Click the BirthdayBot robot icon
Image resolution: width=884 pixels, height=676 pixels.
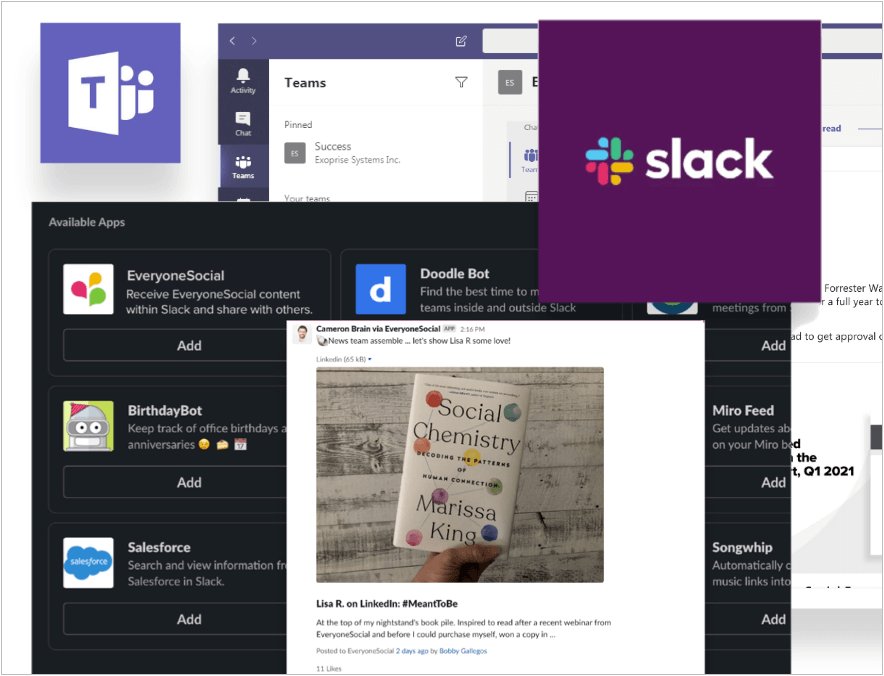click(89, 426)
